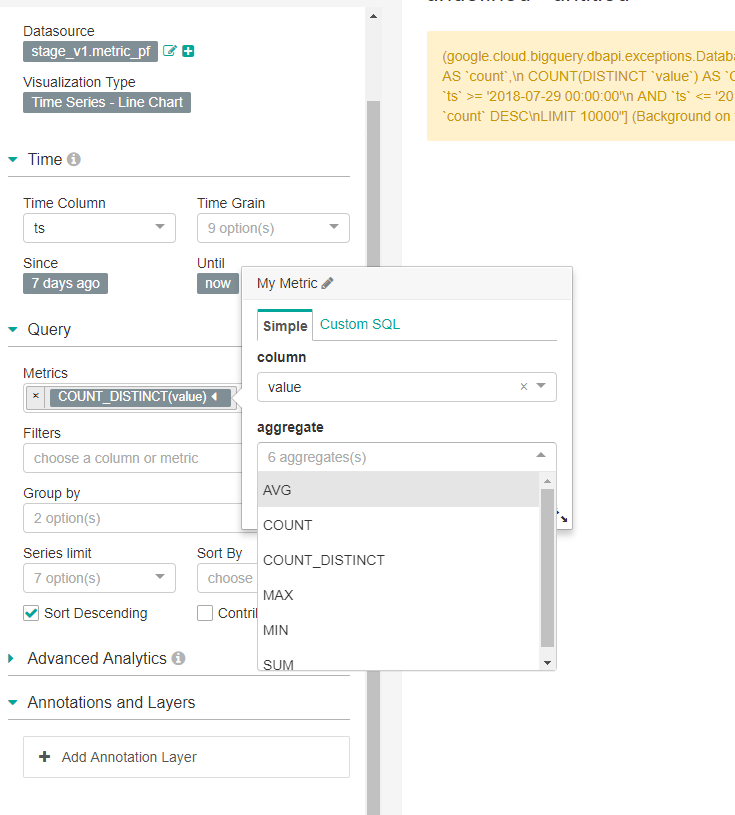The image size is (735, 815).
Task: Click the caret on the COUNT_DISTINCT(value) metric
Action: coord(214,397)
